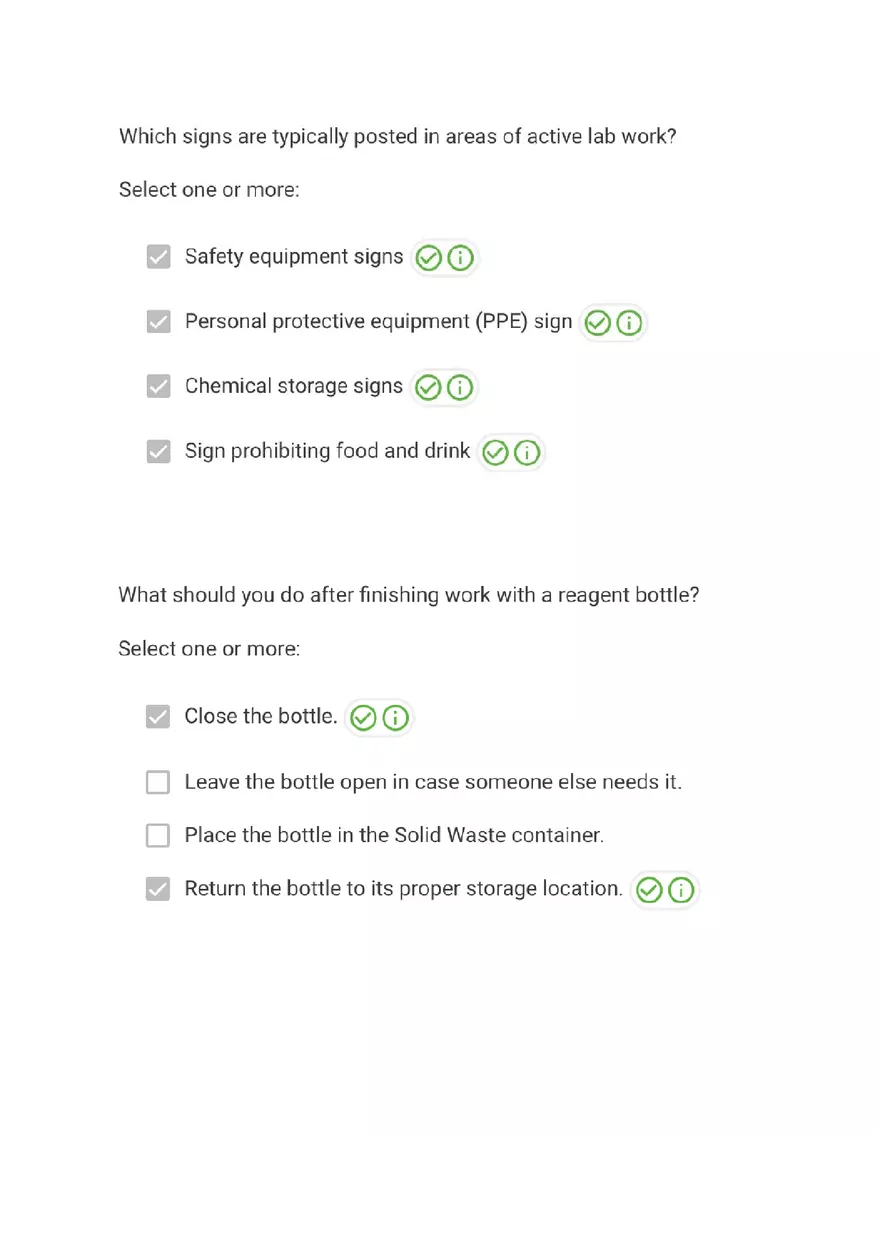Show info for Sign prohibiting food and drink

click(x=526, y=452)
